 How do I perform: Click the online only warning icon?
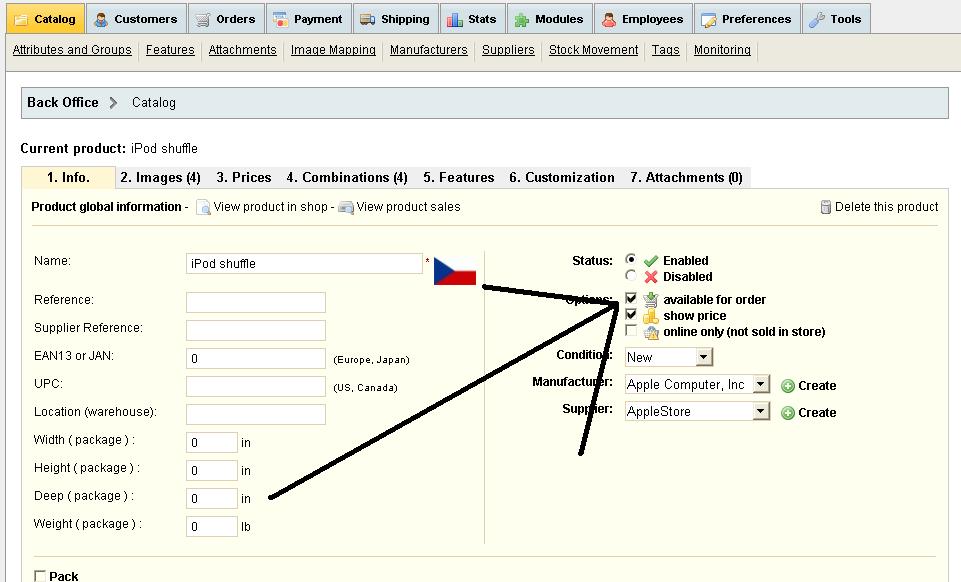(x=651, y=332)
